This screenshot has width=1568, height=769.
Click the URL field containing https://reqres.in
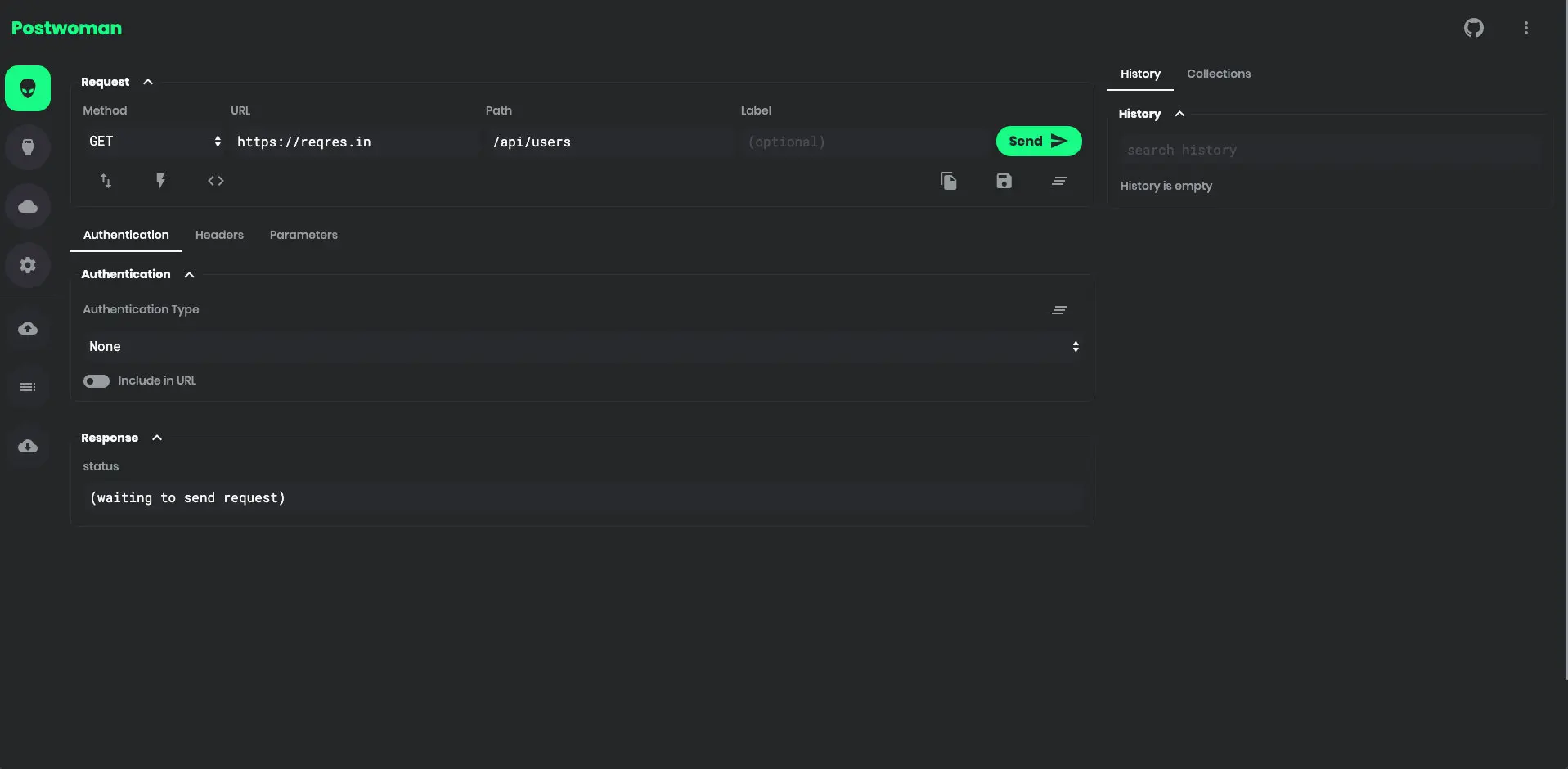355,142
